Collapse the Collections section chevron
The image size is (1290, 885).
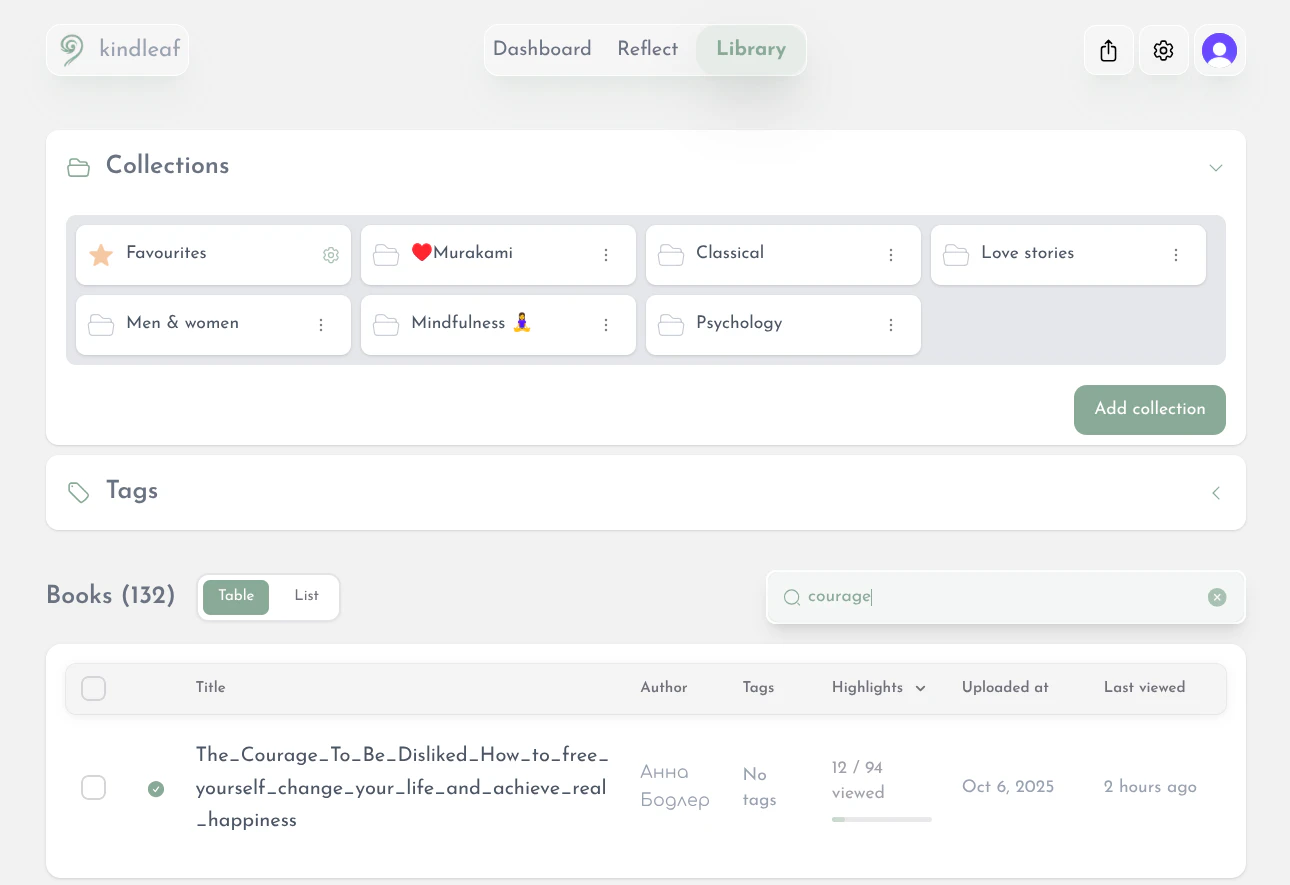[x=1216, y=168]
